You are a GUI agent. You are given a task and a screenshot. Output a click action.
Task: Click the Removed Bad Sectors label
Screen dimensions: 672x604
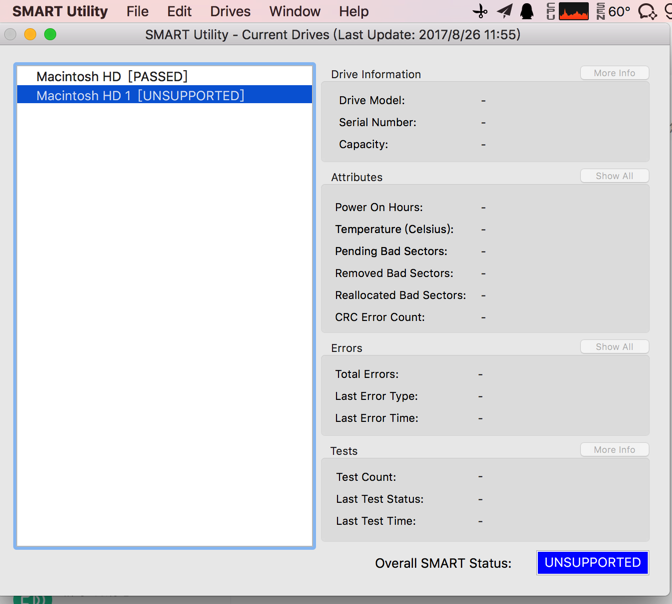pos(394,273)
